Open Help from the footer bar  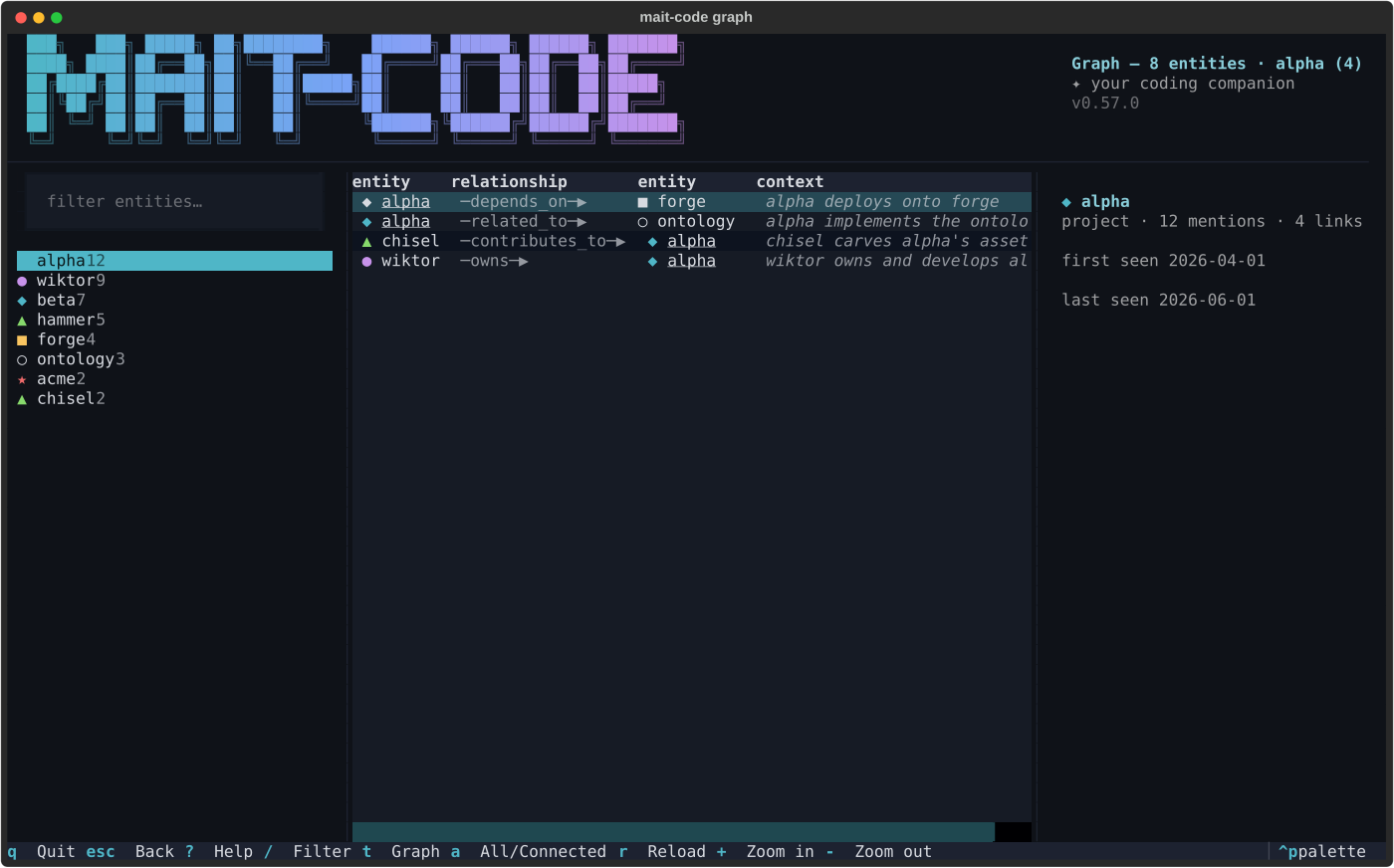233,852
